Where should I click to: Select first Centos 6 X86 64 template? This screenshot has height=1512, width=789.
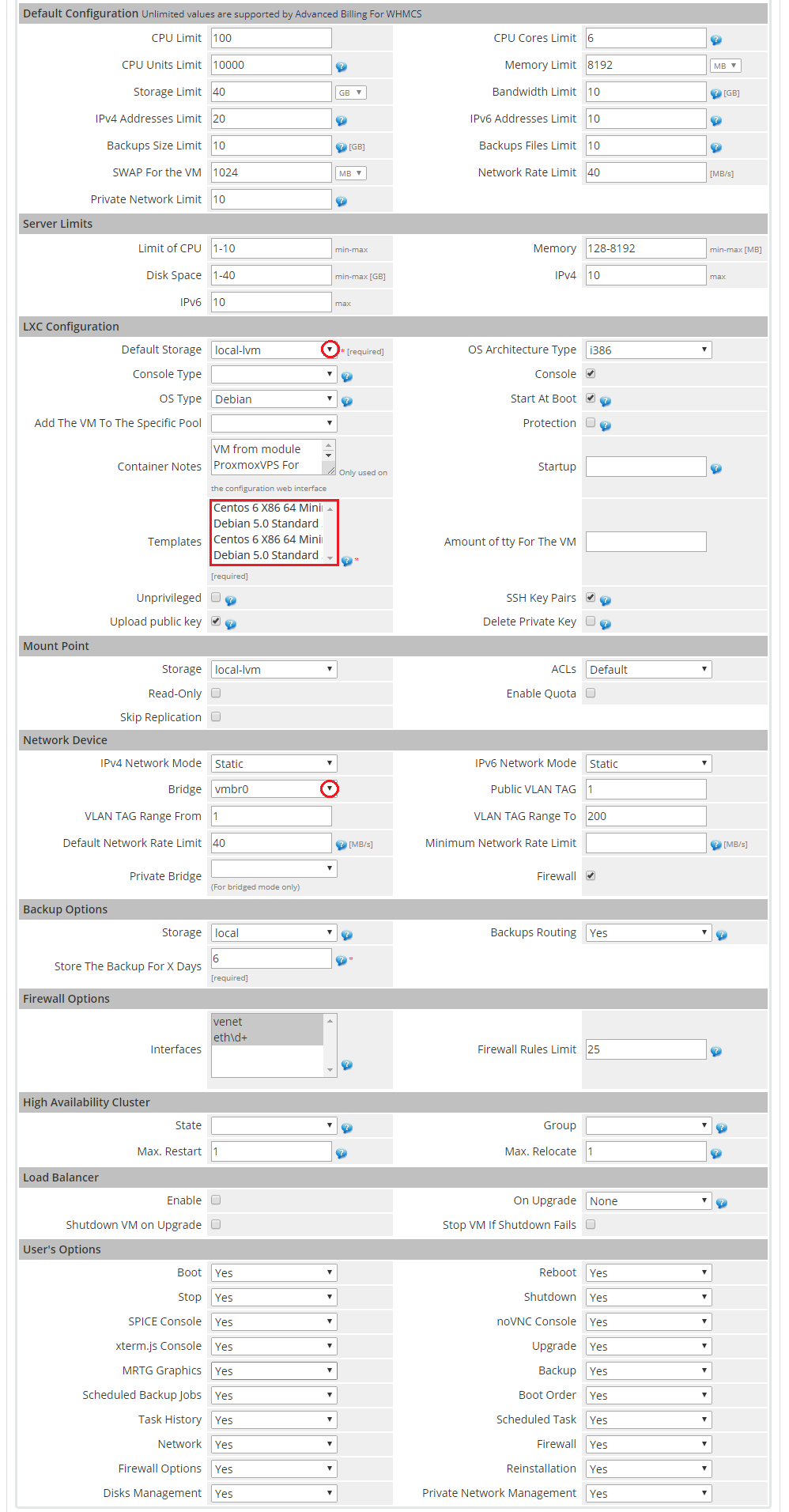coord(267,508)
